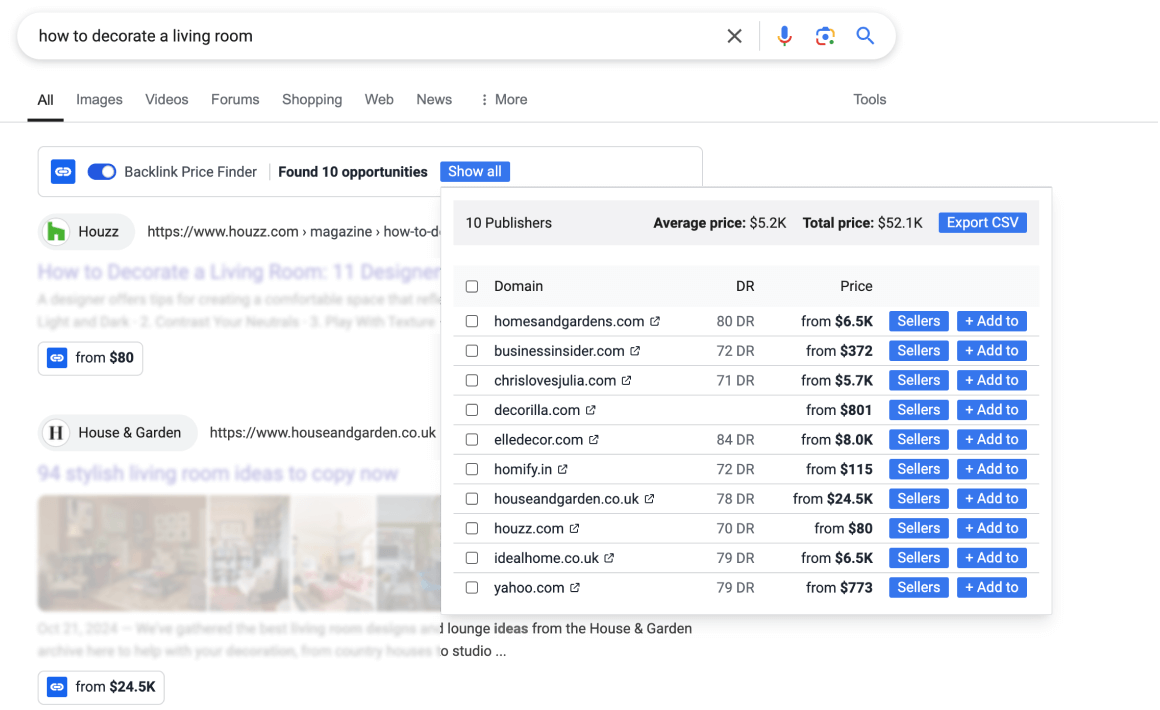Tick the businessinsider.com checkbox
This screenshot has width=1160, height=710.
coord(472,351)
